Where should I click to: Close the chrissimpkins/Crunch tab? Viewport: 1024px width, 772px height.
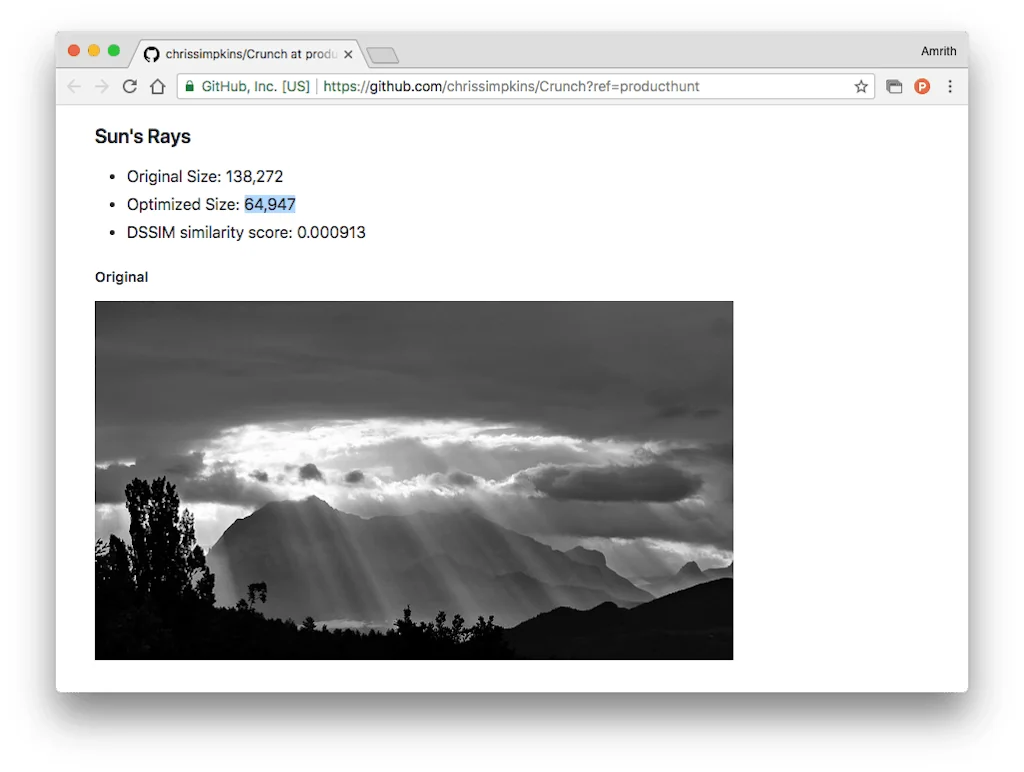[349, 54]
